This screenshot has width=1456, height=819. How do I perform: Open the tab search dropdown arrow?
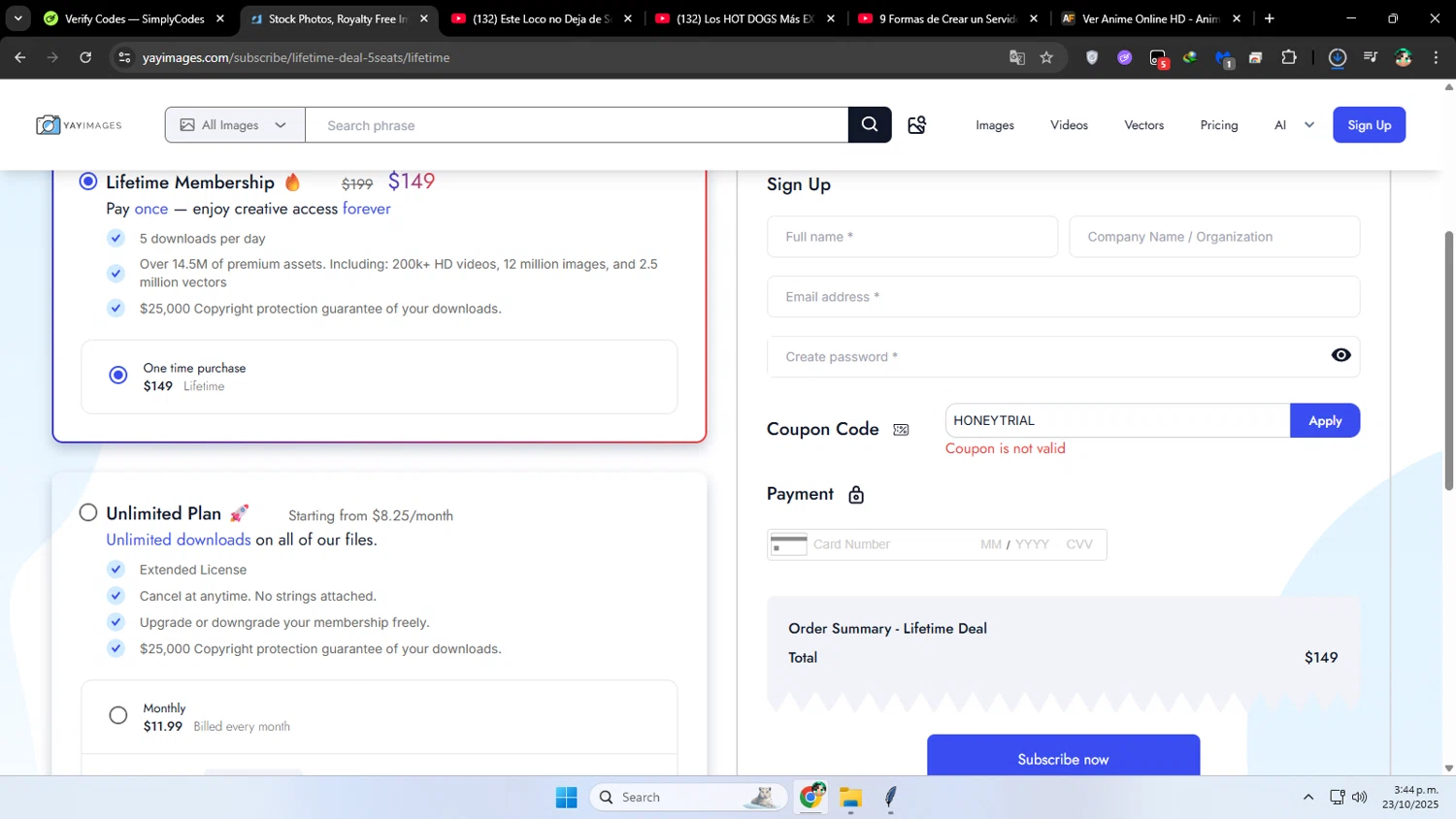(17, 18)
